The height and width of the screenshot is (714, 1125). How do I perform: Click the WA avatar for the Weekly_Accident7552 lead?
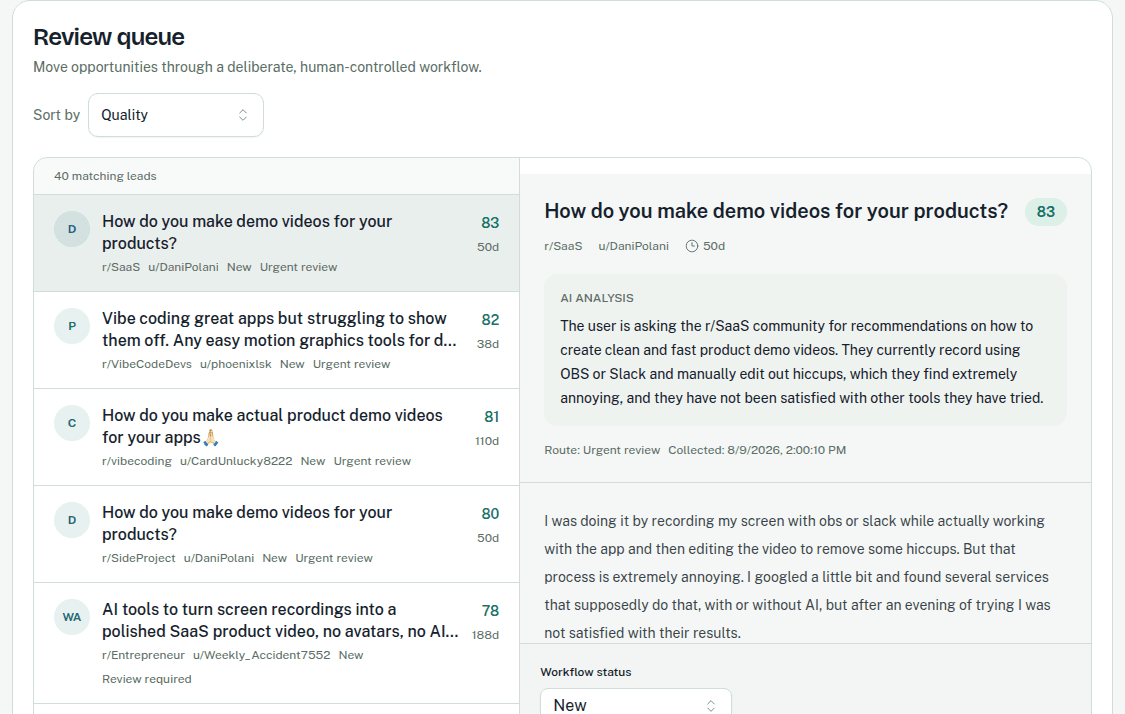[72, 616]
